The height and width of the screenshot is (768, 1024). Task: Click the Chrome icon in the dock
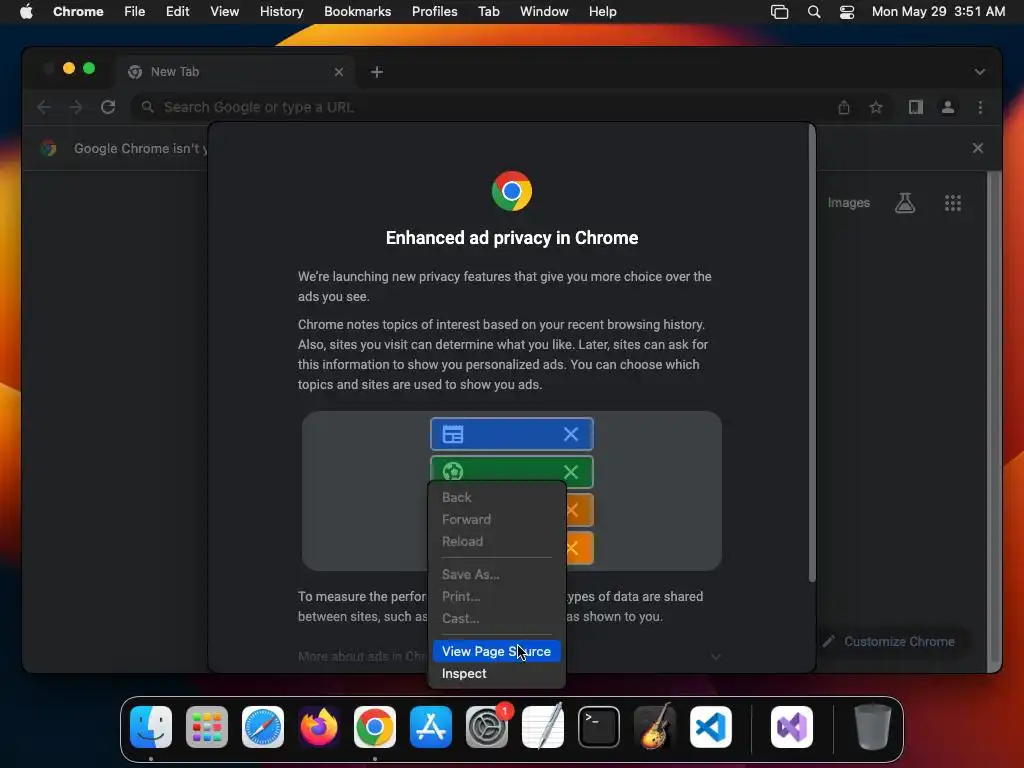pyautogui.click(x=375, y=727)
